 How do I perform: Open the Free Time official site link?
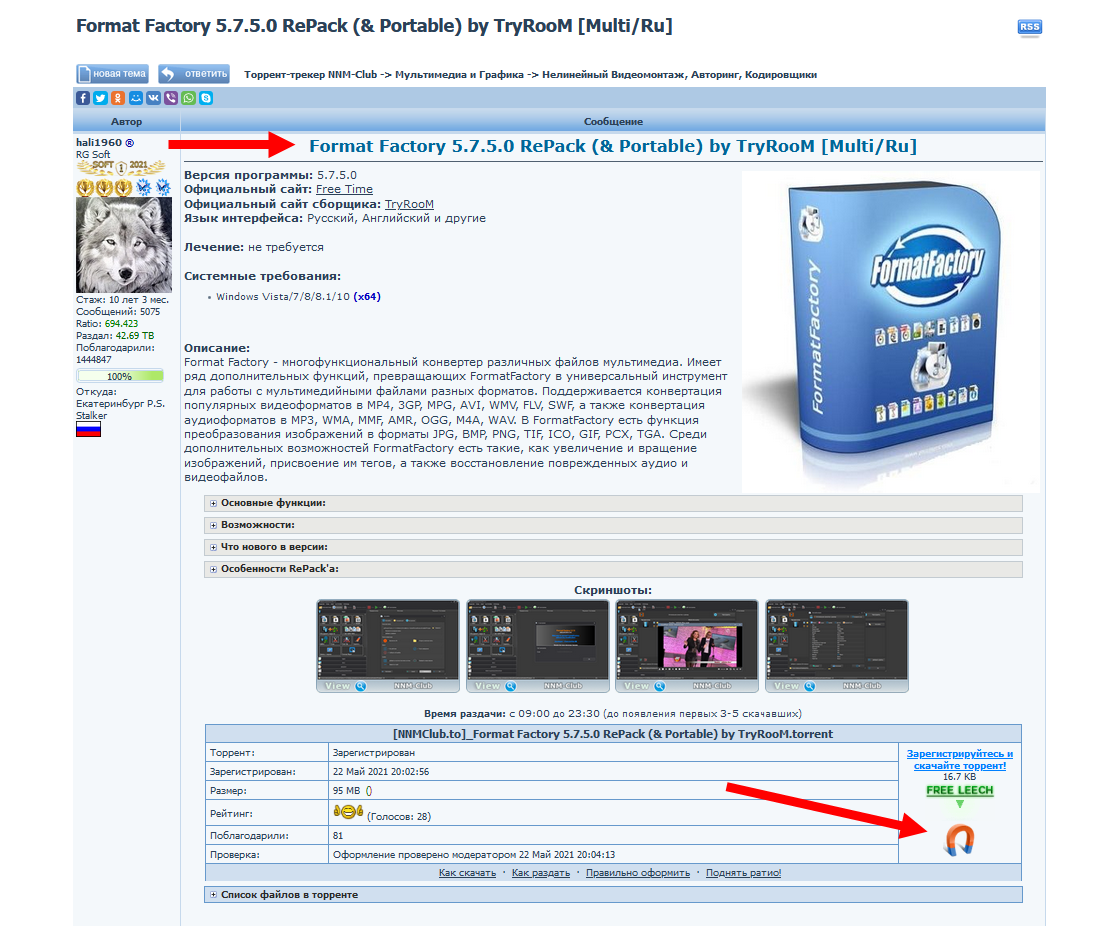344,189
